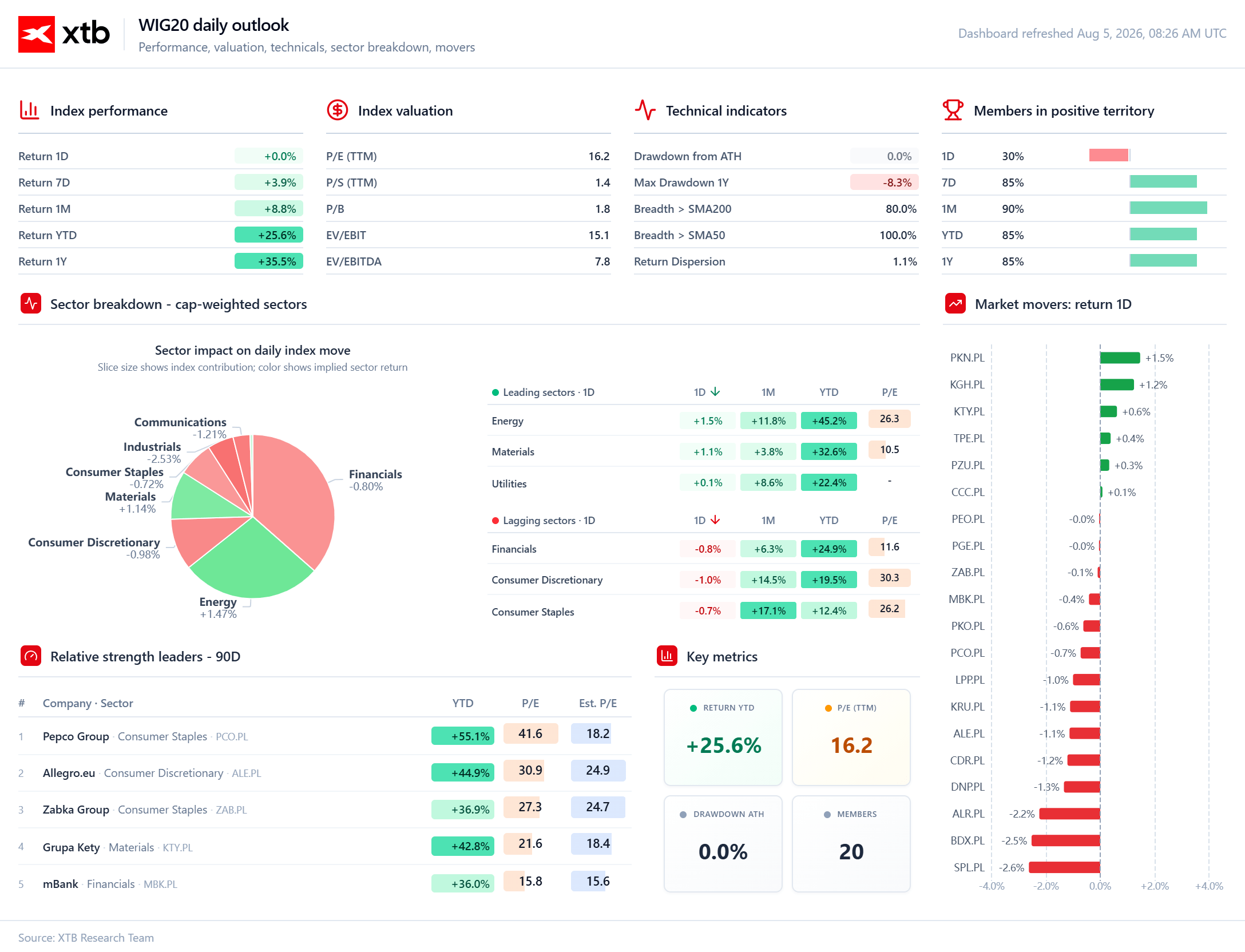Viewport: 1245px width, 952px height.
Task: Click the 1D members red progress bar
Action: (x=1109, y=155)
